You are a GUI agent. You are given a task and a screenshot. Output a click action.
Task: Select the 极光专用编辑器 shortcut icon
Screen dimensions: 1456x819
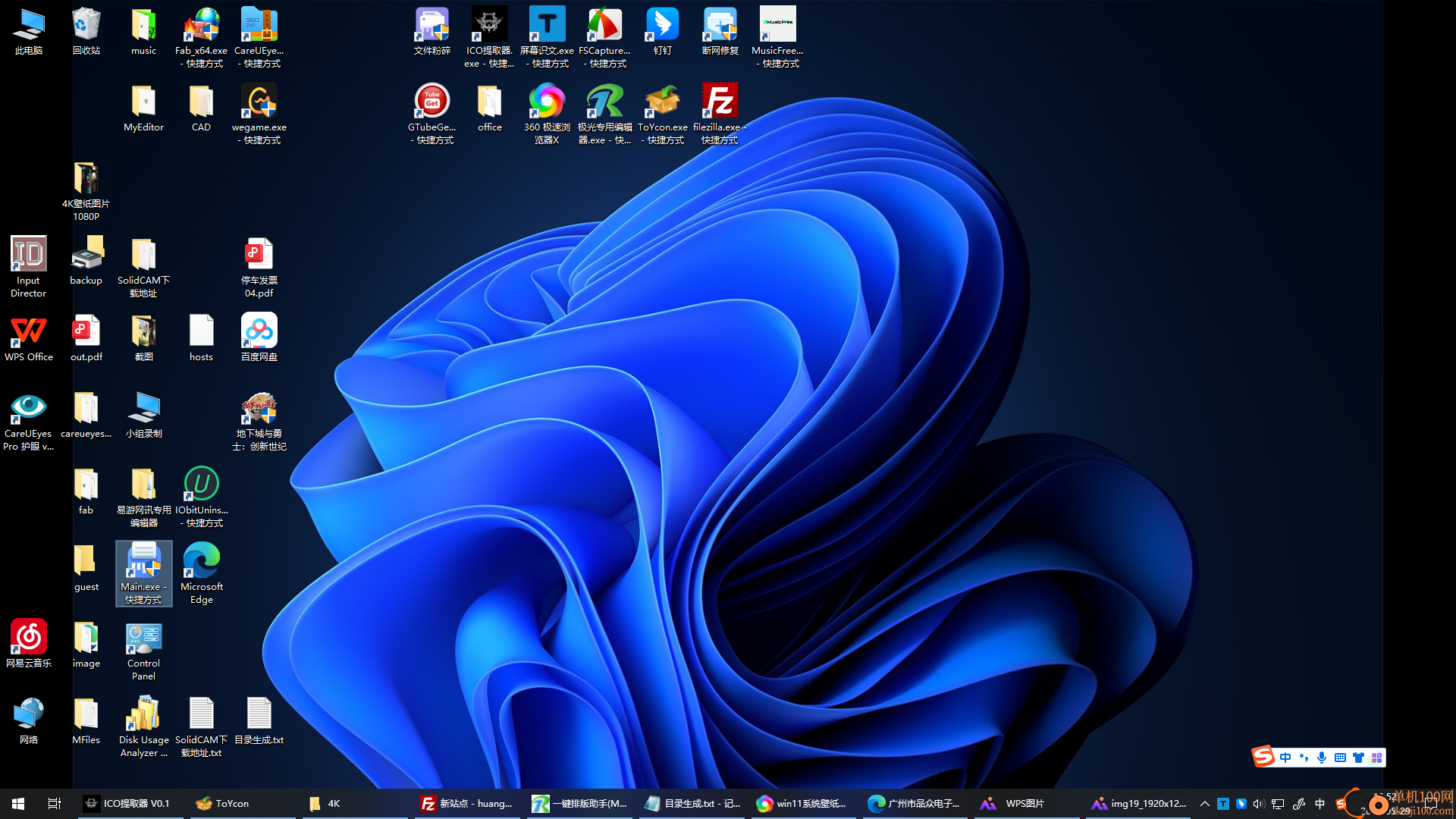(x=604, y=114)
